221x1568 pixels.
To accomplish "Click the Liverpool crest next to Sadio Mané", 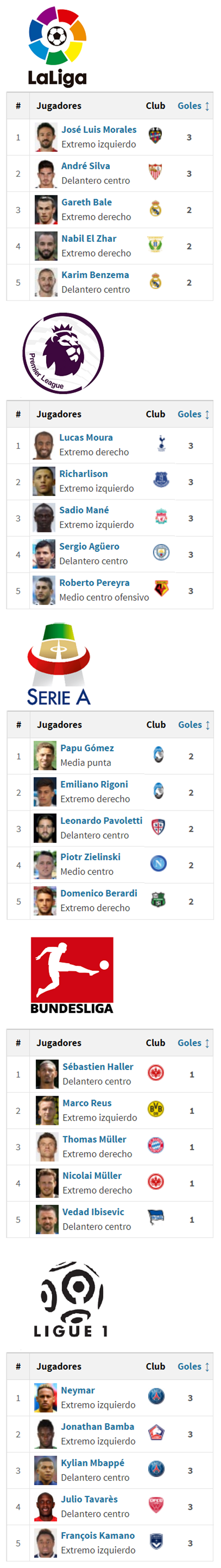I will coord(161,517).
